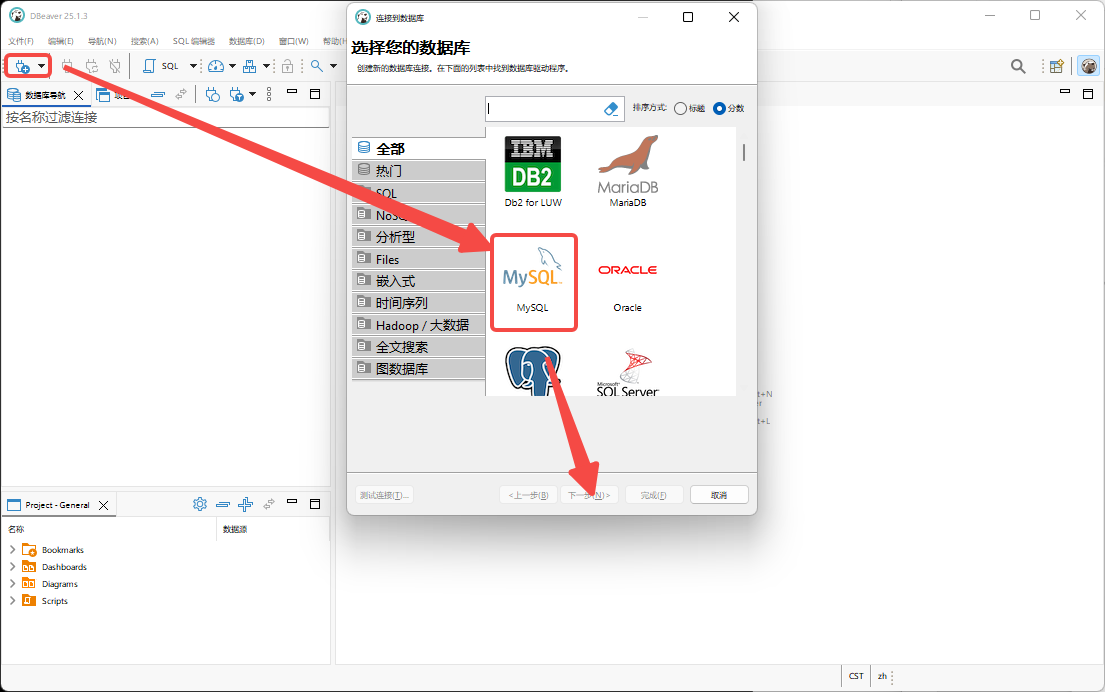Close the Project - General tab
The height and width of the screenshot is (692, 1105).
104,505
